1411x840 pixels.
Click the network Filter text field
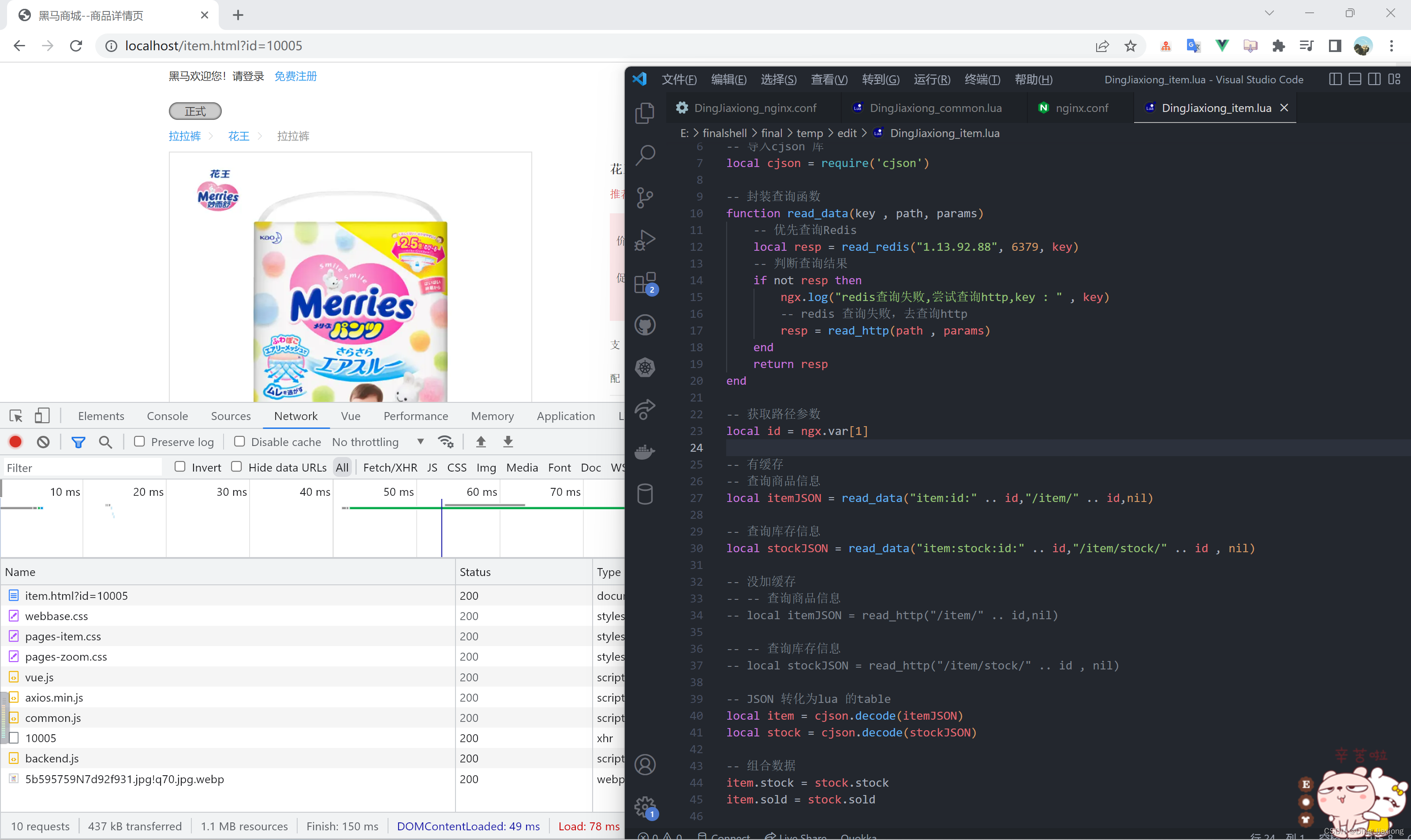pyautogui.click(x=82, y=468)
